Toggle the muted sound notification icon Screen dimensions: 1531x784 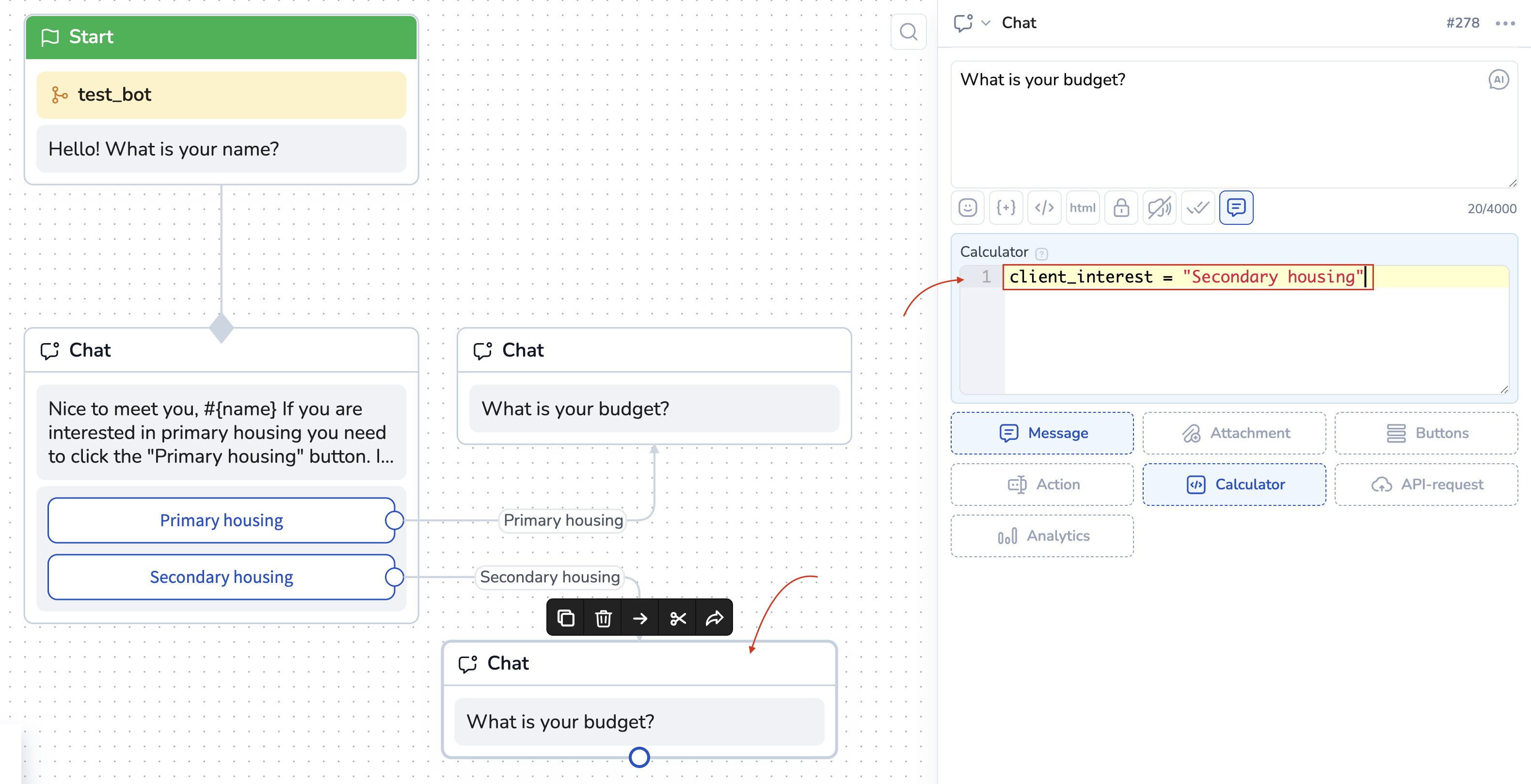(x=1159, y=208)
